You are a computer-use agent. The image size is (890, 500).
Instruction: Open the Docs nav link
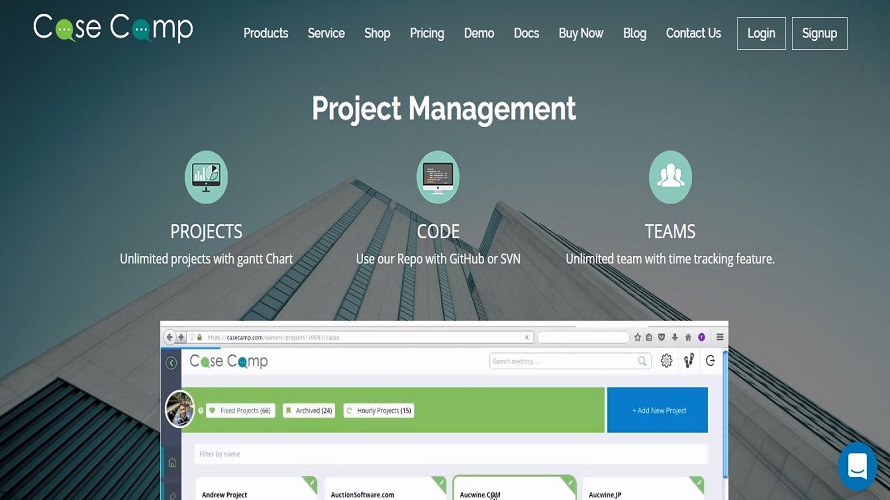(x=526, y=33)
